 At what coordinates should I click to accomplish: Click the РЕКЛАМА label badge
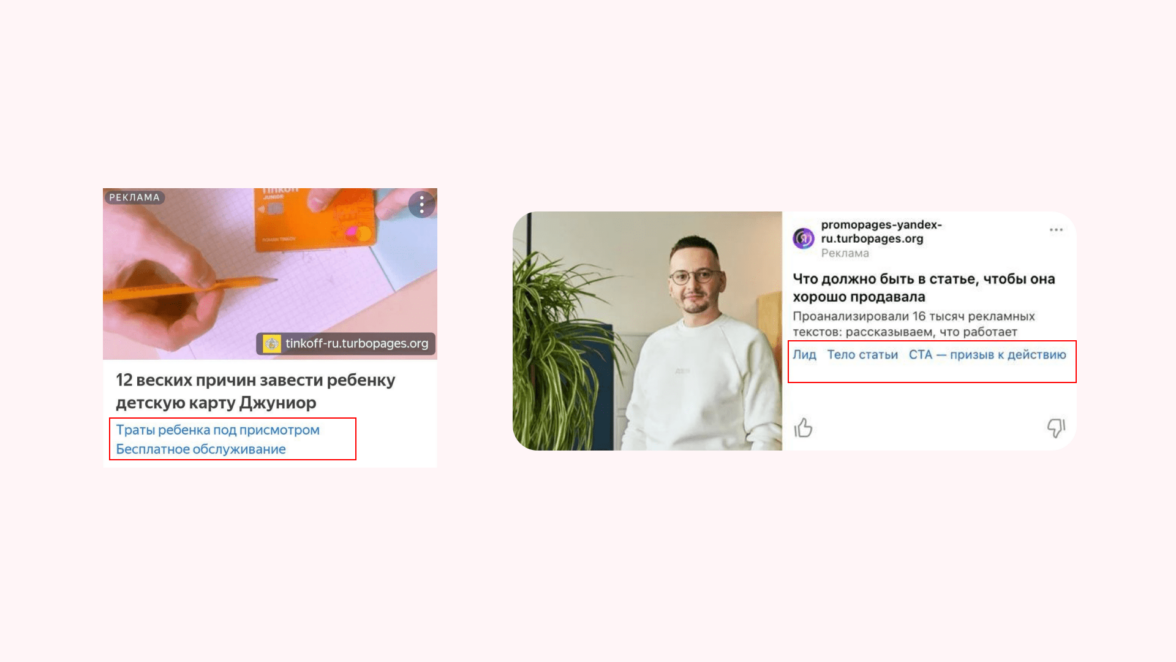coord(134,197)
